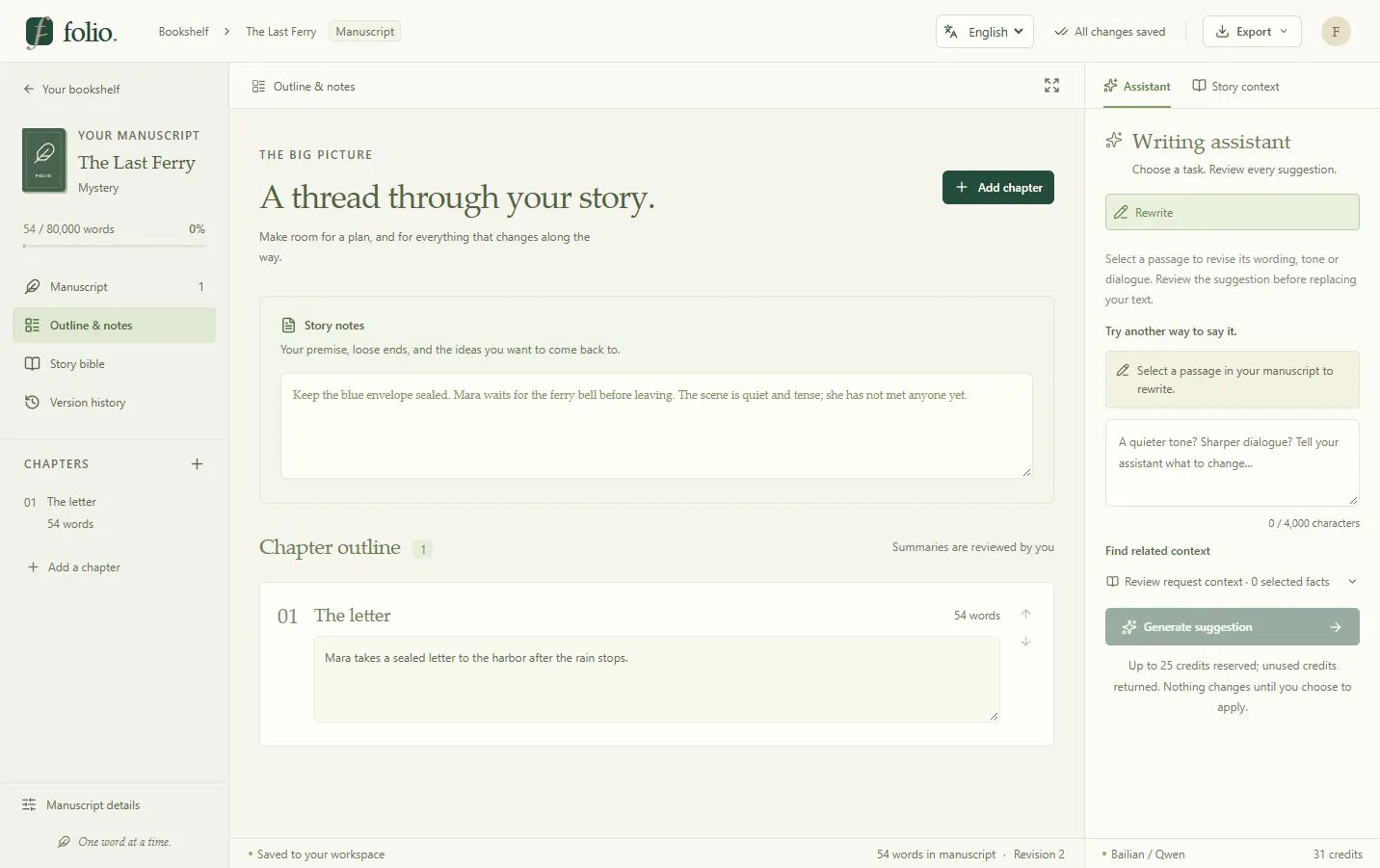Click the assistant instruction text box

pyautogui.click(x=1232, y=462)
